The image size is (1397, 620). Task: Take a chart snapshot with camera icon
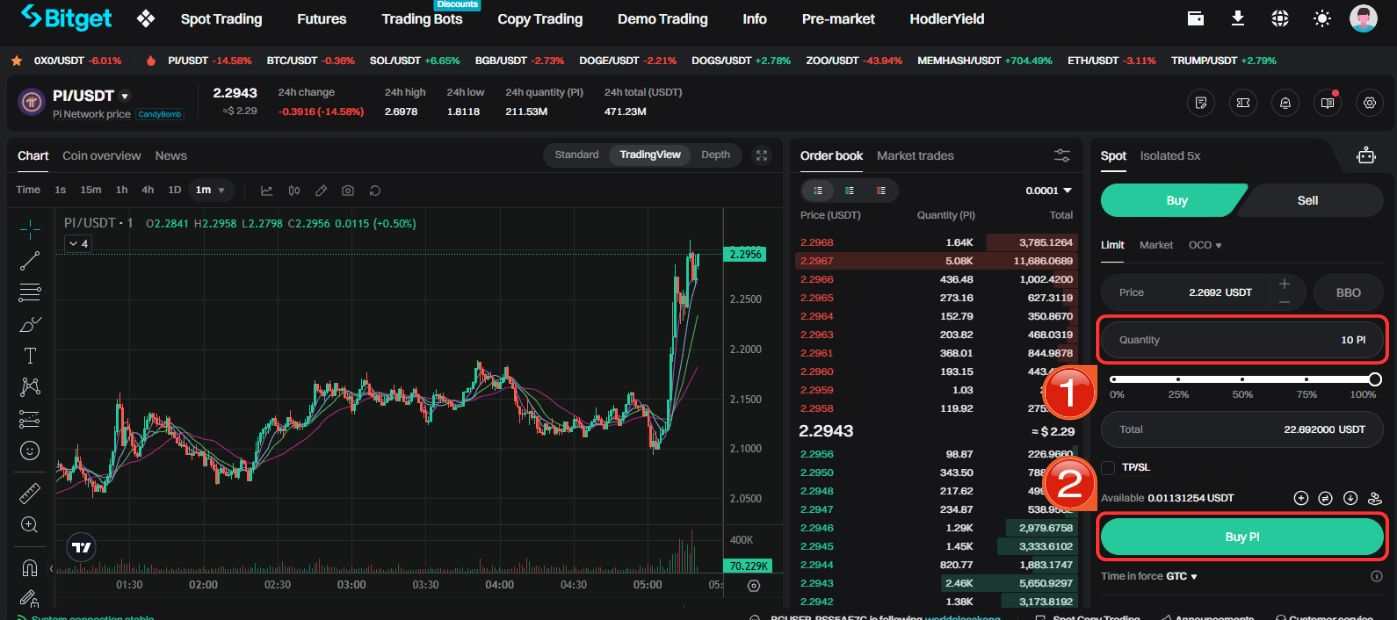coord(348,190)
